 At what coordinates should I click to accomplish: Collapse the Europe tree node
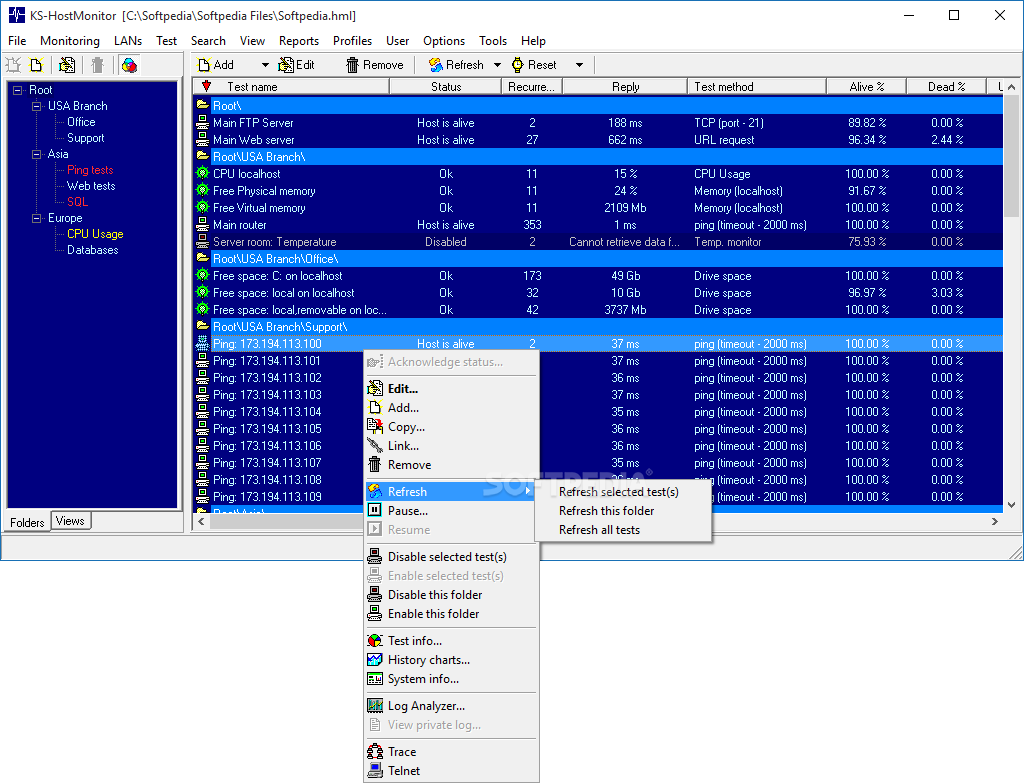point(37,218)
